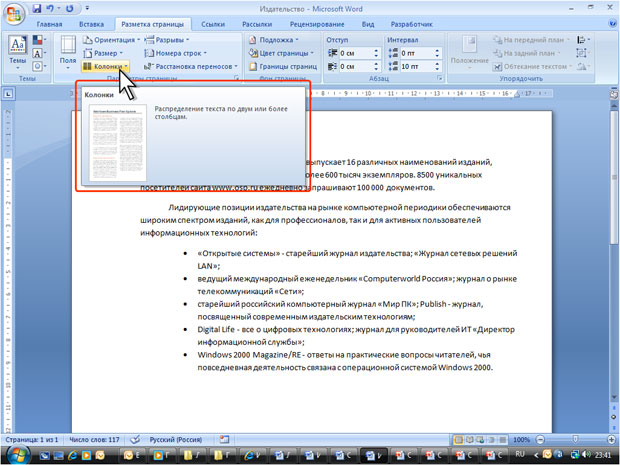Open the Рассылки tab
620x465 pixels.
[x=257, y=24]
